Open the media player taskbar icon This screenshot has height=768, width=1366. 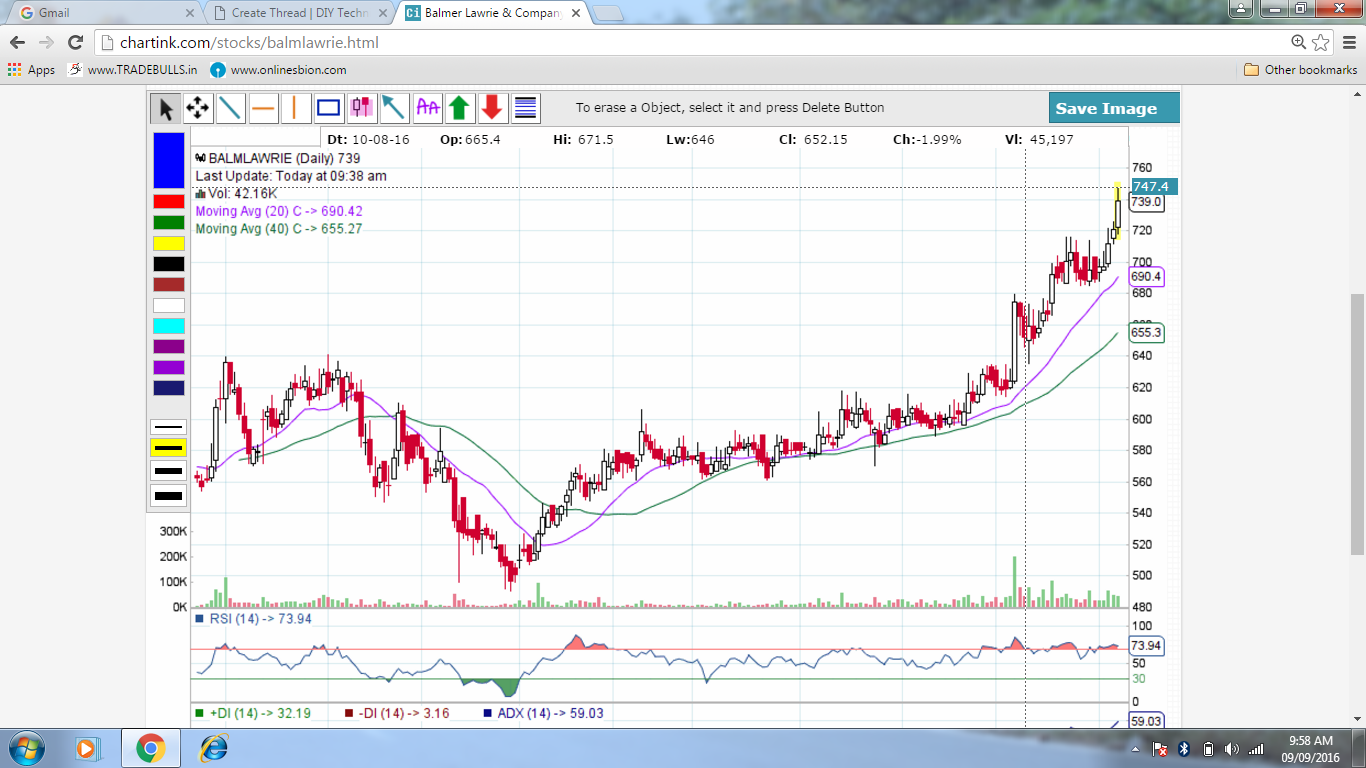tap(86, 748)
